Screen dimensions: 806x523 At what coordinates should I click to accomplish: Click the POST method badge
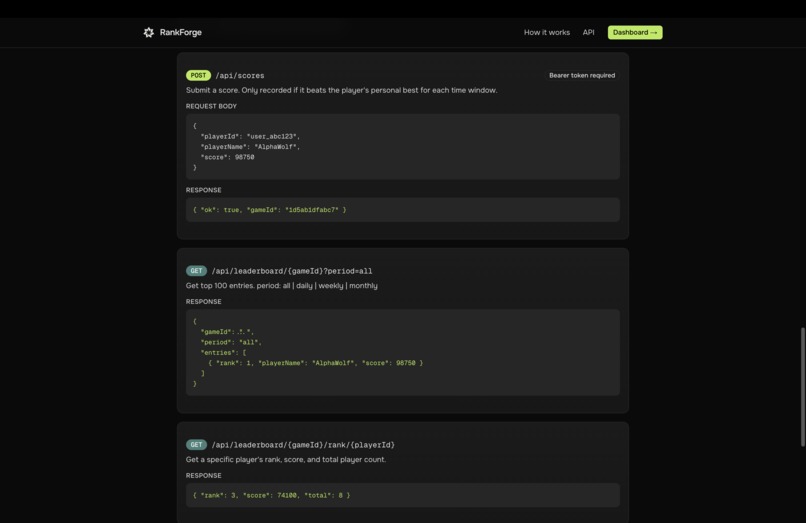click(x=198, y=75)
